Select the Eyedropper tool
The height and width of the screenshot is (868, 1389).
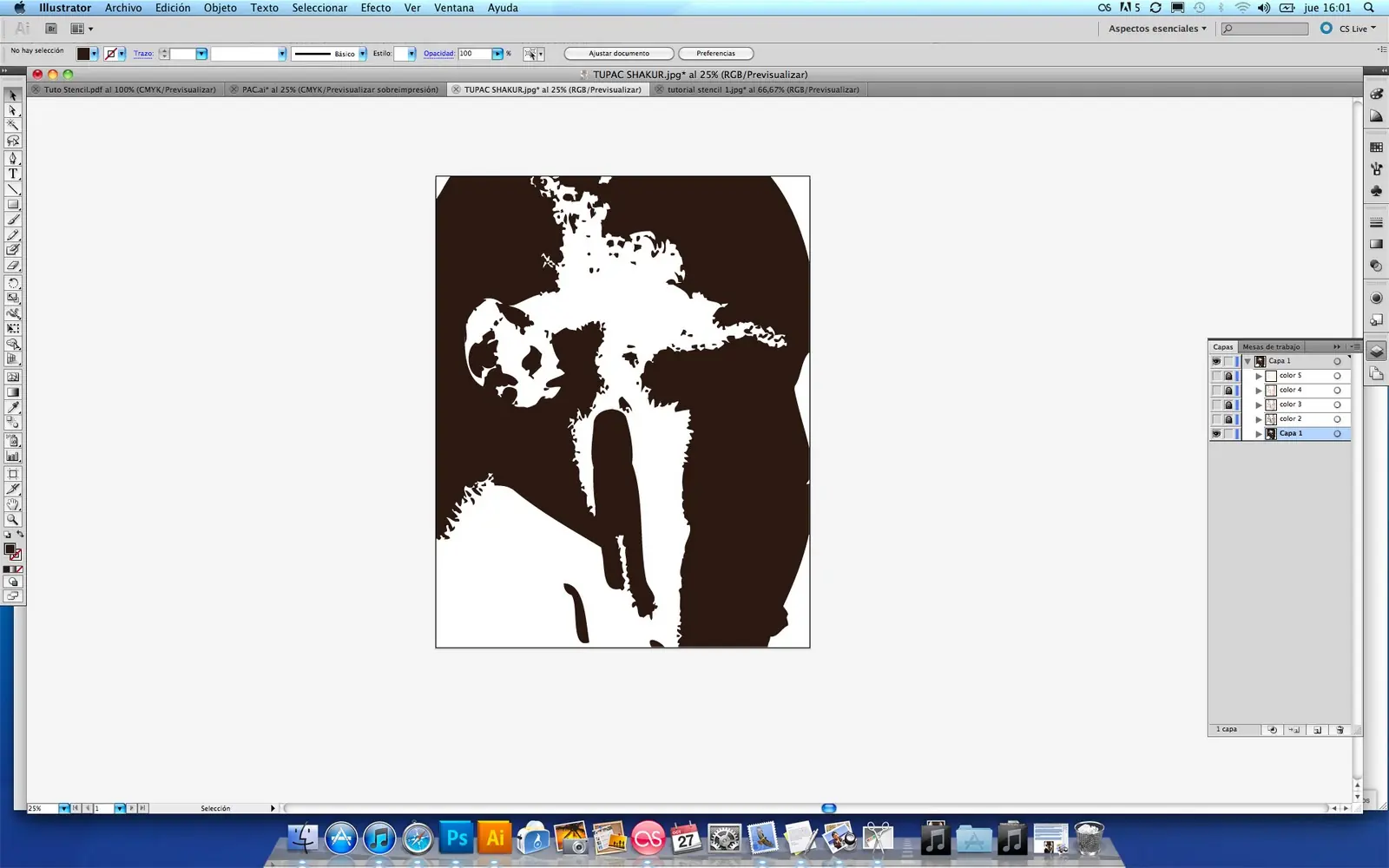pyautogui.click(x=13, y=406)
